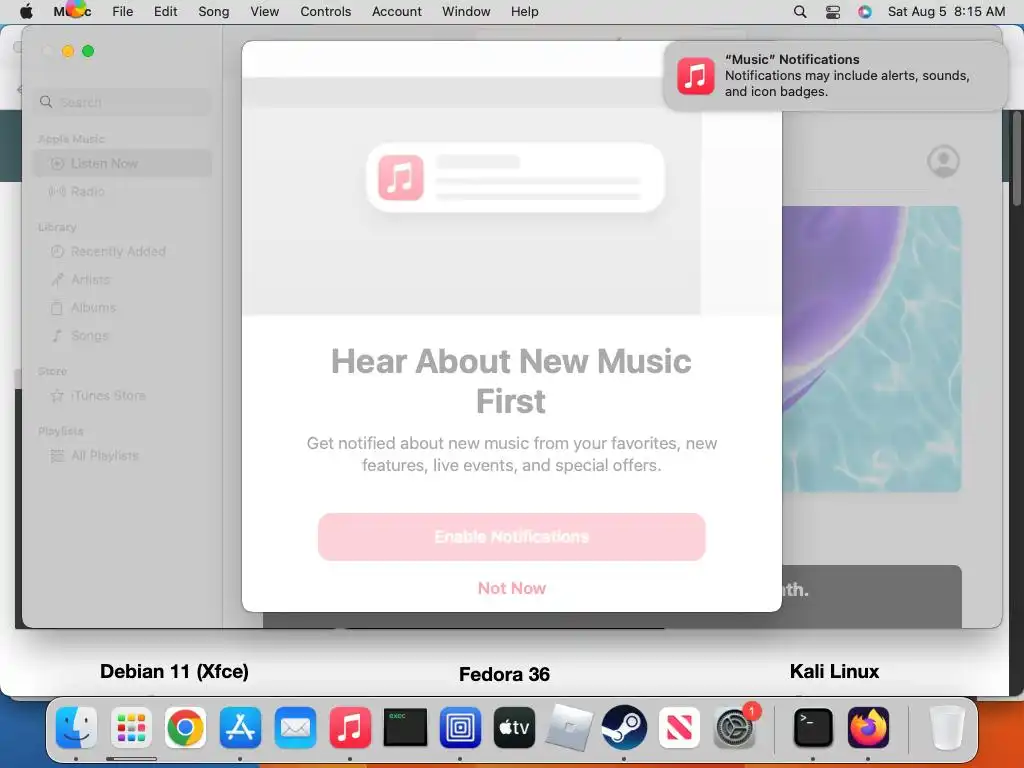Open Spotlight search in the menu bar
Viewport: 1024px width, 768px height.
click(799, 12)
